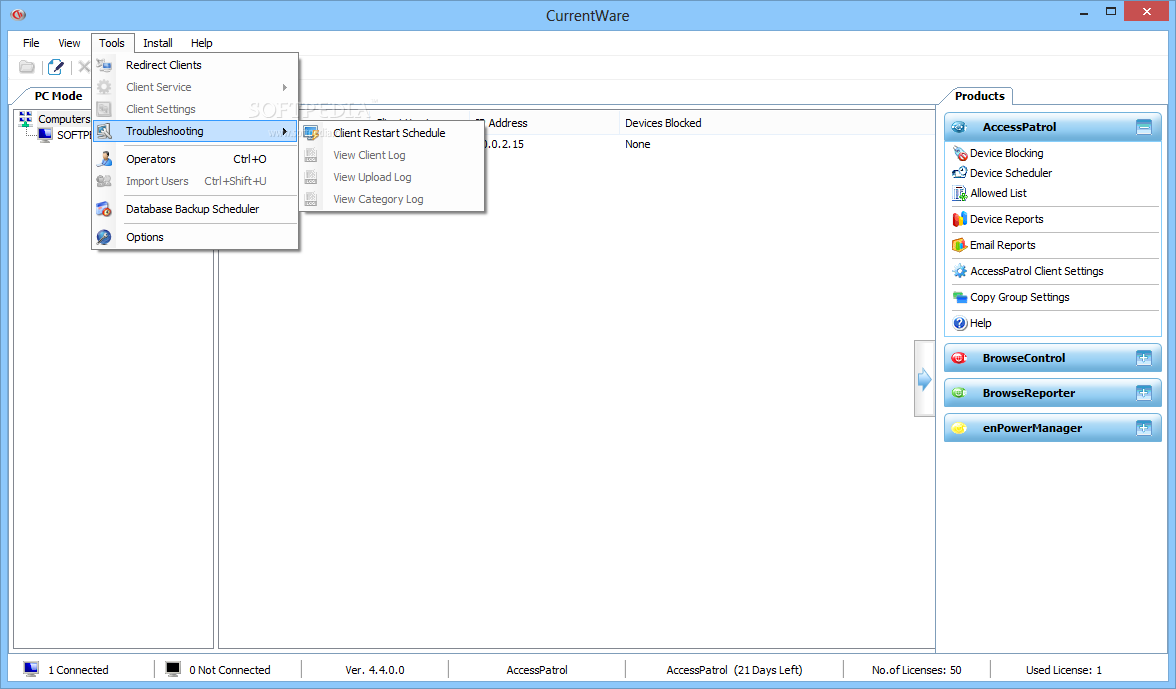
Task: Expand the BrowseReporter panel
Action: (x=1143, y=393)
